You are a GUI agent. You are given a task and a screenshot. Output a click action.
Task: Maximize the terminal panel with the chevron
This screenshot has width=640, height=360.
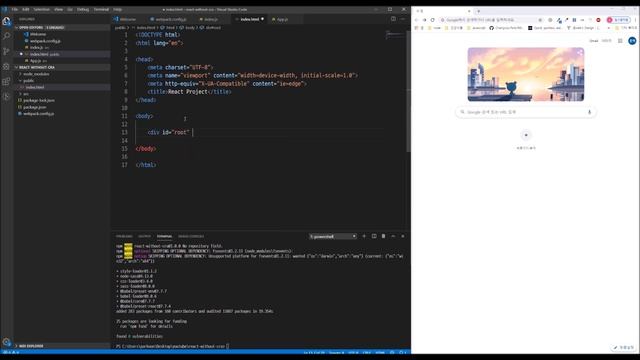[393, 236]
